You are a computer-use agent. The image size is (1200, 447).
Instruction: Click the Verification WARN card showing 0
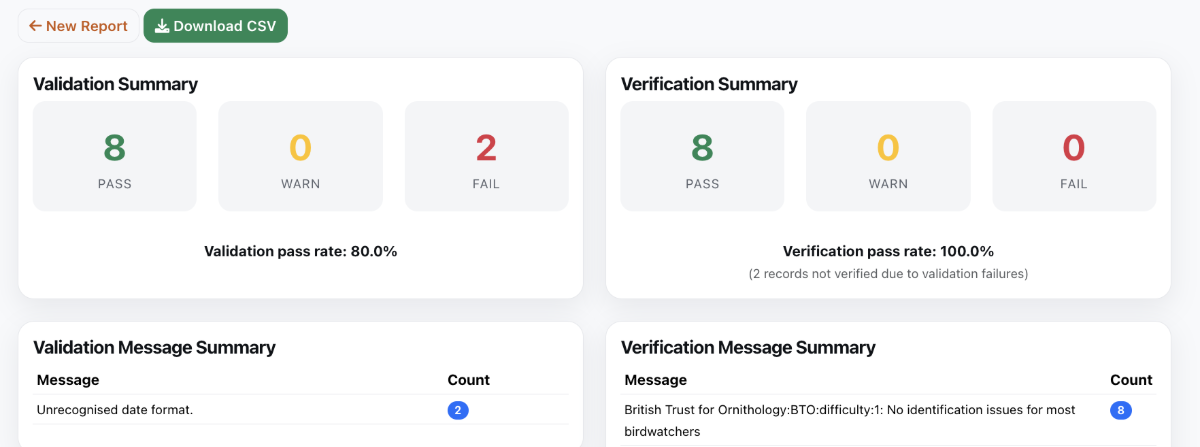[x=888, y=156]
